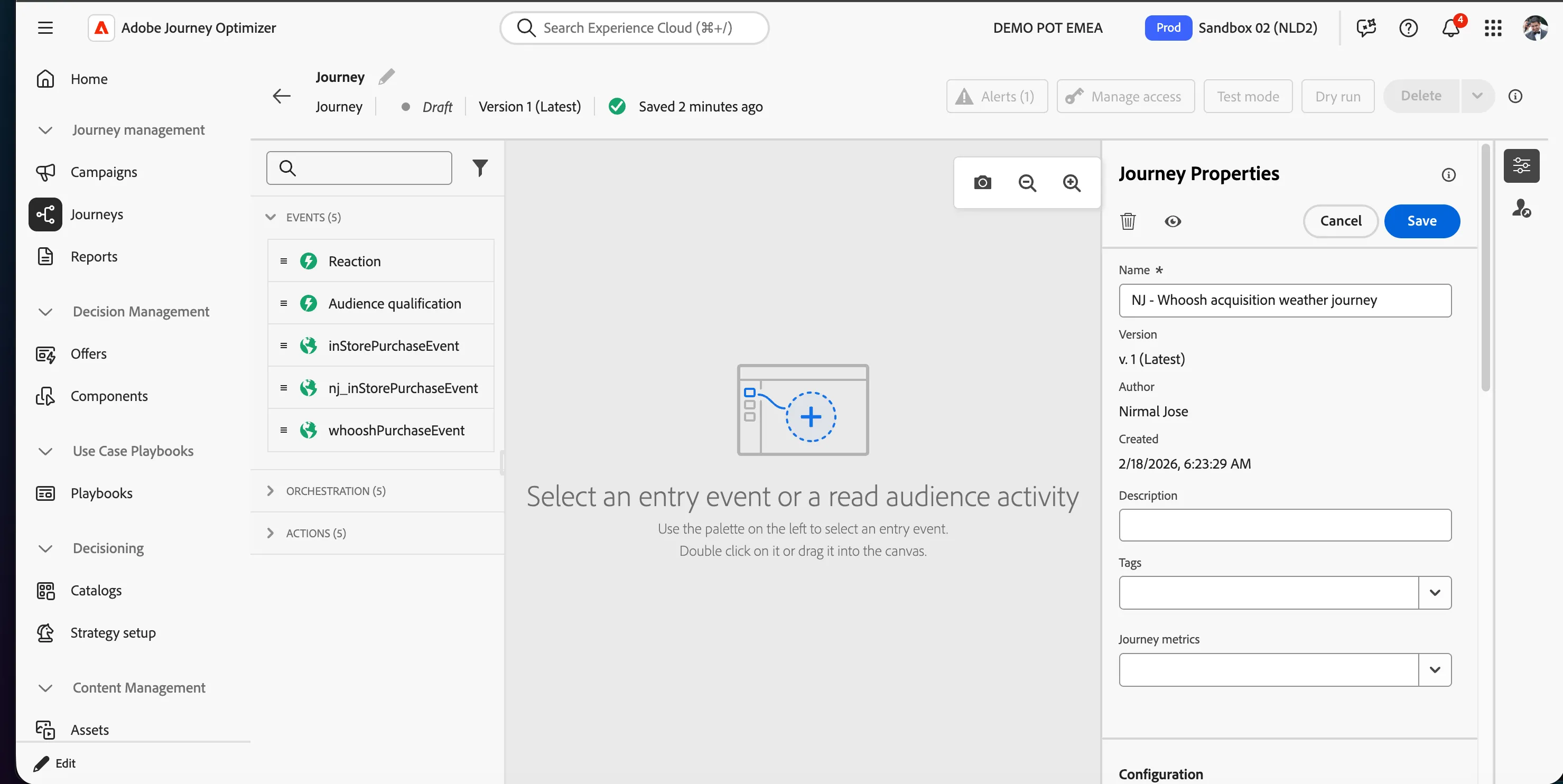Open the properties sliders panel icon

pyautogui.click(x=1521, y=166)
